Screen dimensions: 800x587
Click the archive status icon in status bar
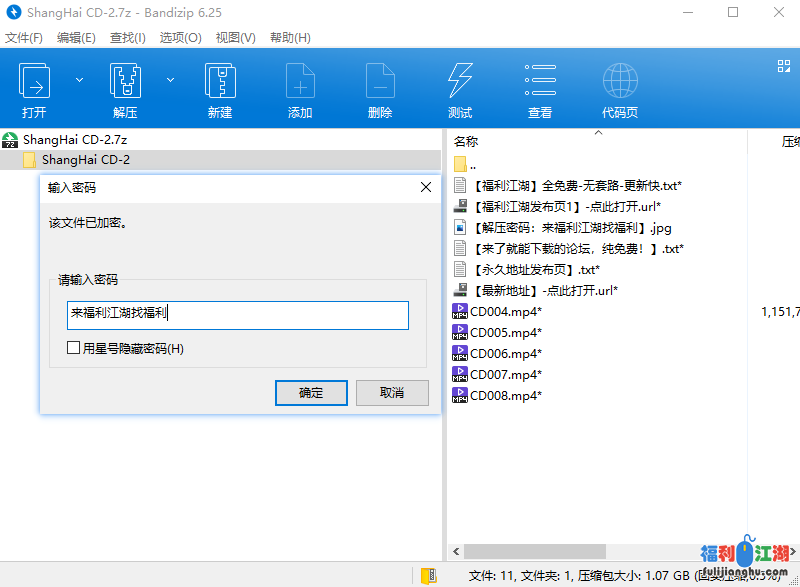(x=428, y=575)
